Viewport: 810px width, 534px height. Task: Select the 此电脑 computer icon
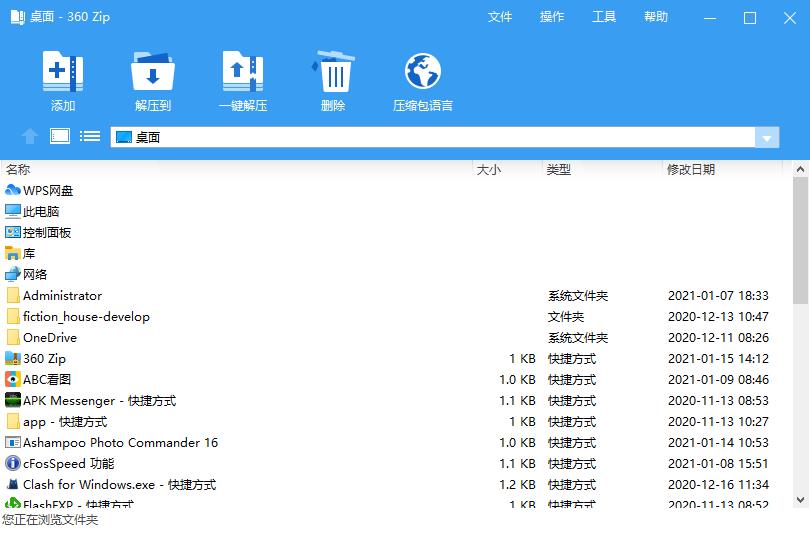point(12,211)
